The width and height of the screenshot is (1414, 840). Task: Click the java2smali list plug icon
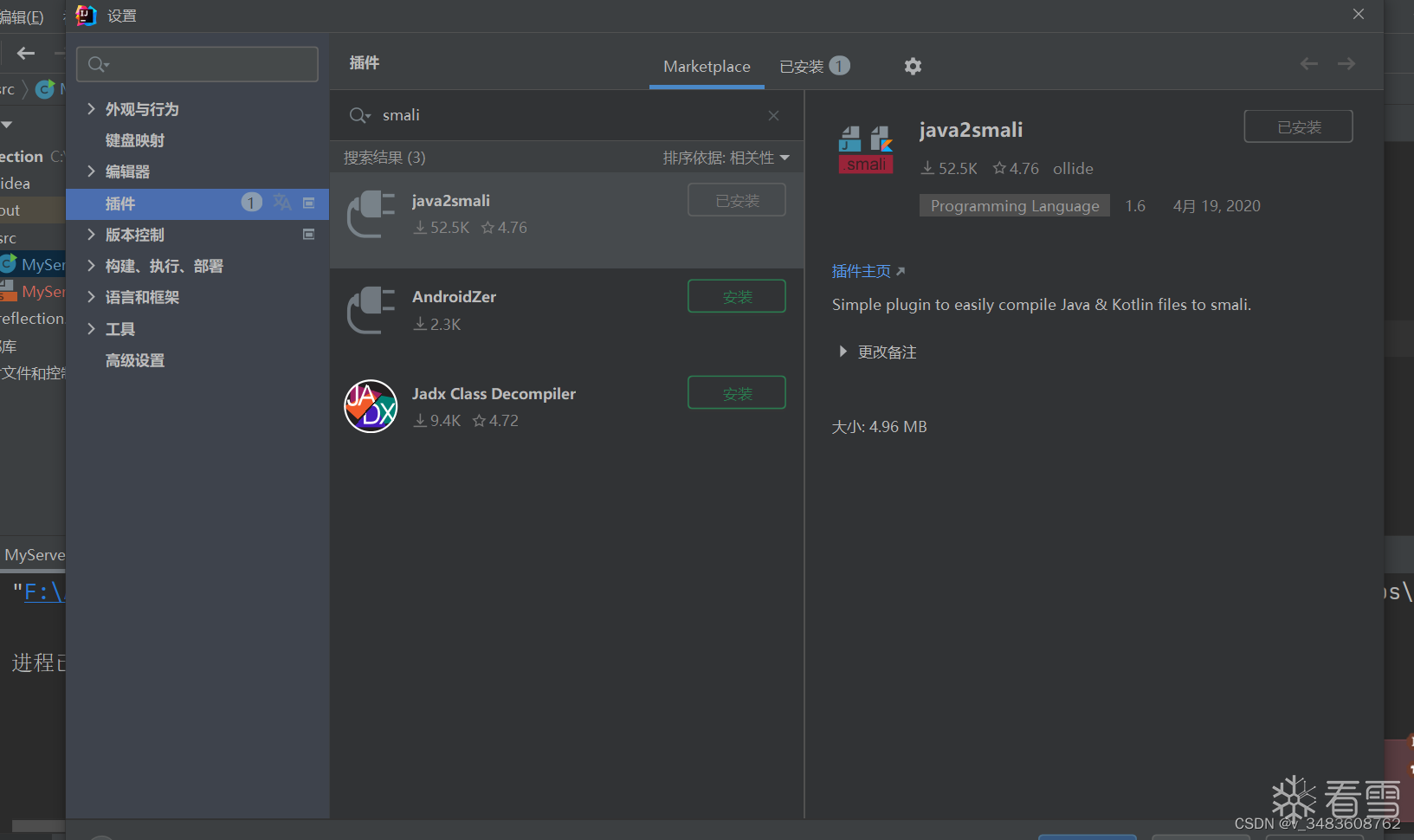[x=371, y=214]
